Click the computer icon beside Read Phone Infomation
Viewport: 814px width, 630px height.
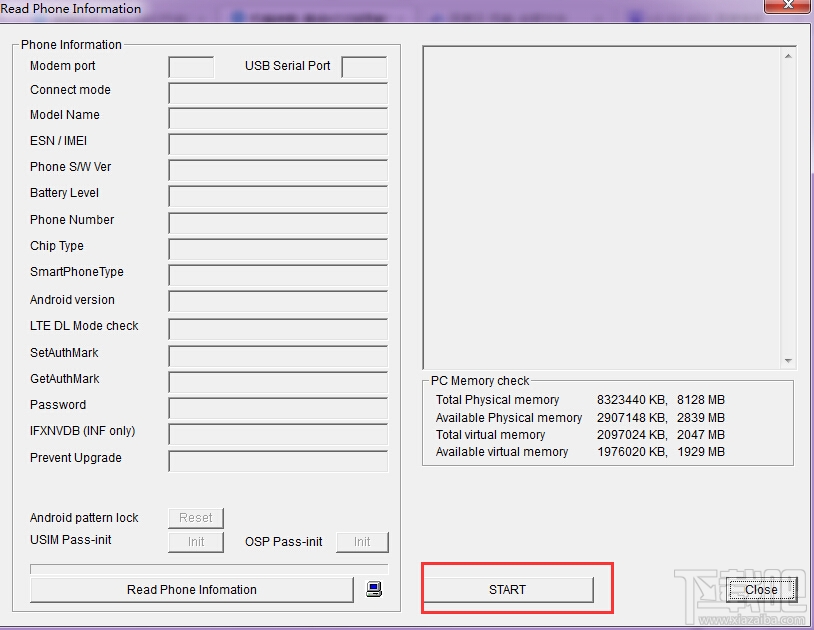pyautogui.click(x=374, y=589)
